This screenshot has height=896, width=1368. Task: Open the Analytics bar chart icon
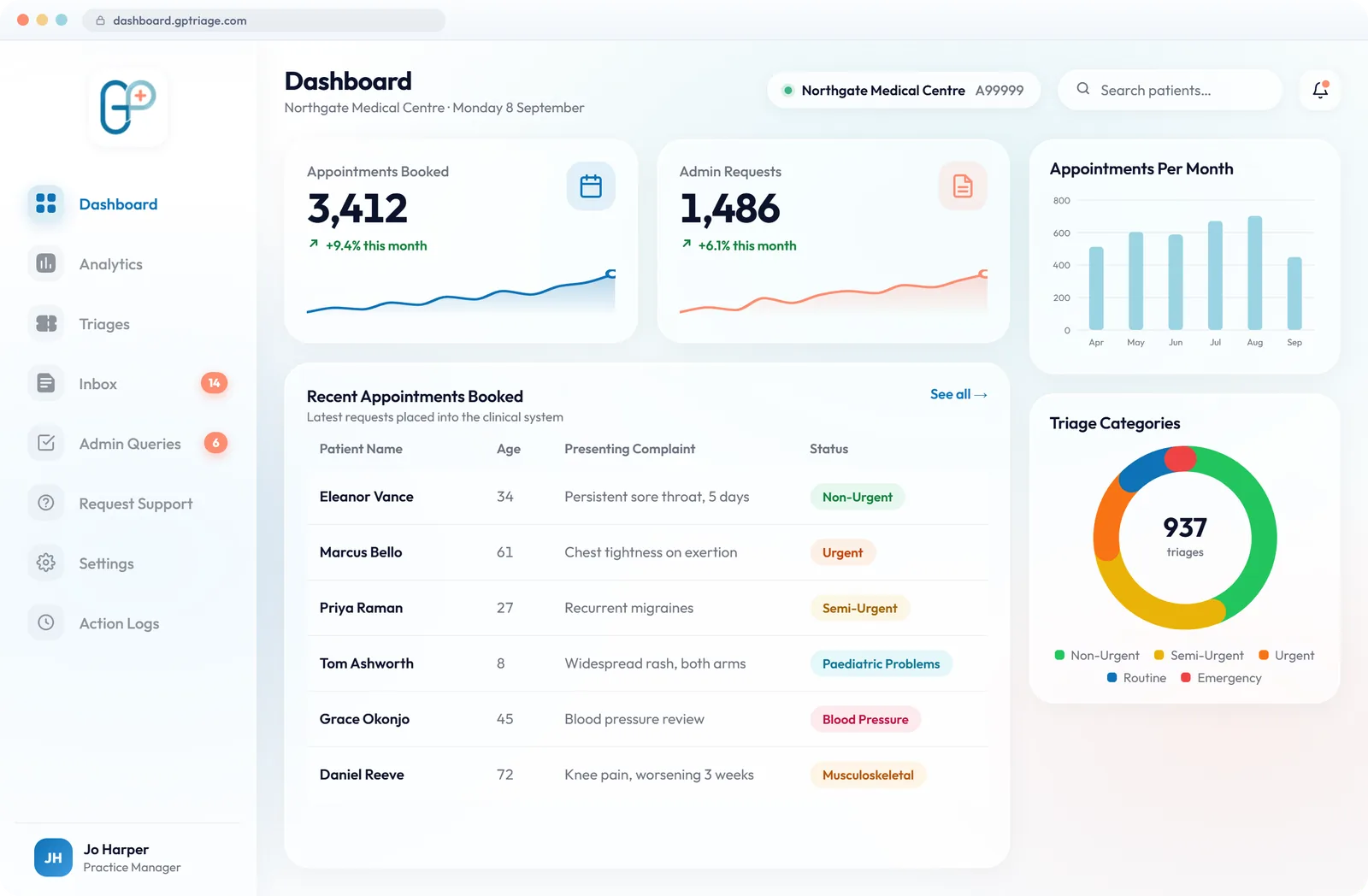point(46,263)
